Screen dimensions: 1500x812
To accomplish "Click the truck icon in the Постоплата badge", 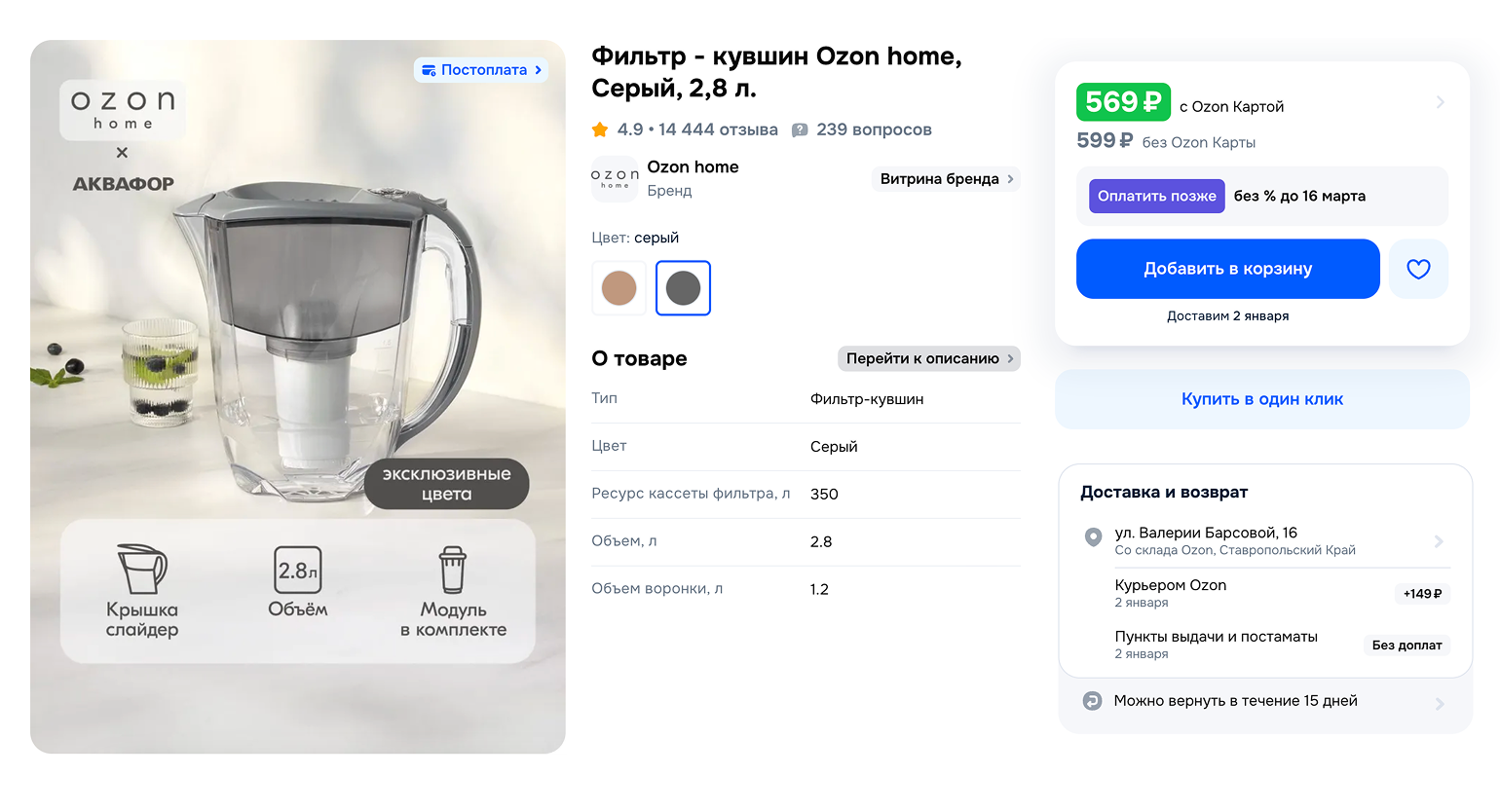I will [x=429, y=69].
